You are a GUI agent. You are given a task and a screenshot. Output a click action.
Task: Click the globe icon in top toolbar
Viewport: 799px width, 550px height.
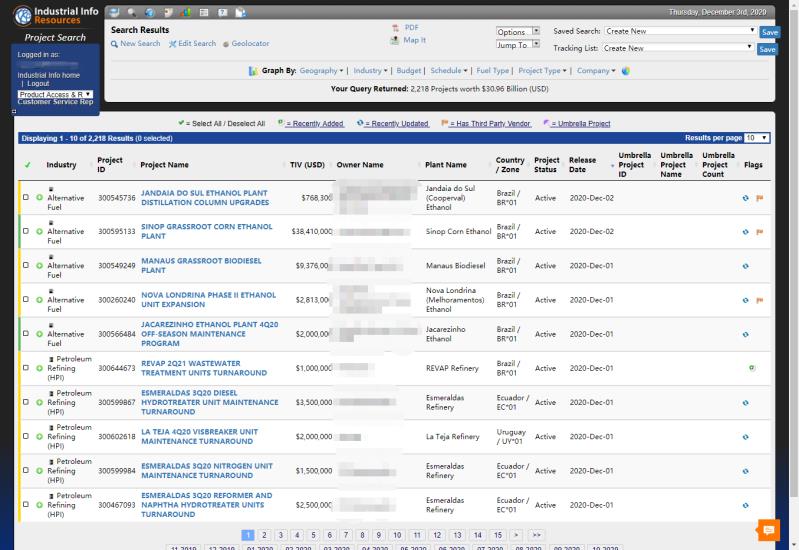tap(149, 12)
